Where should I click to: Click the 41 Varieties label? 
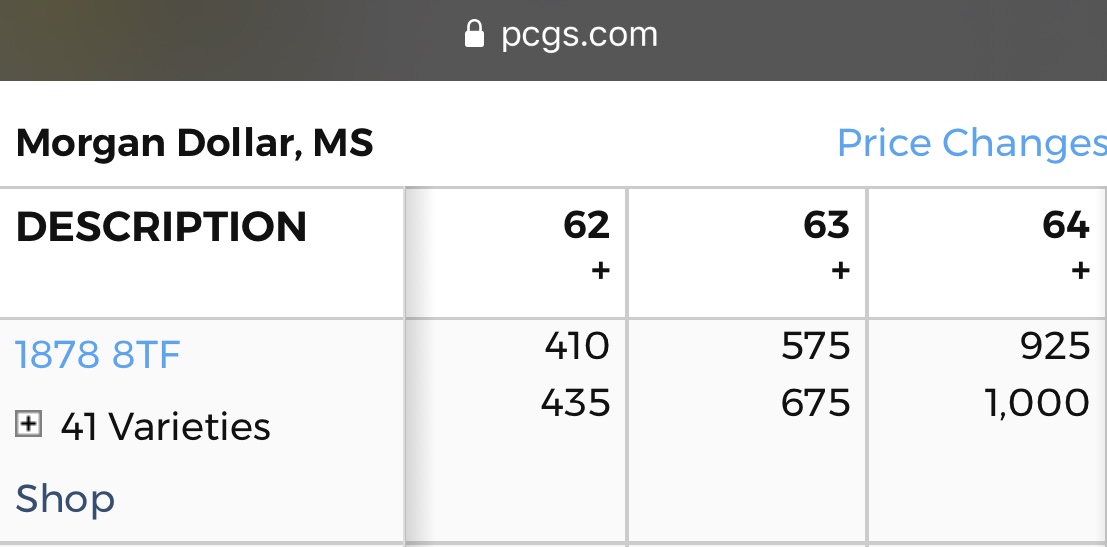pos(165,427)
